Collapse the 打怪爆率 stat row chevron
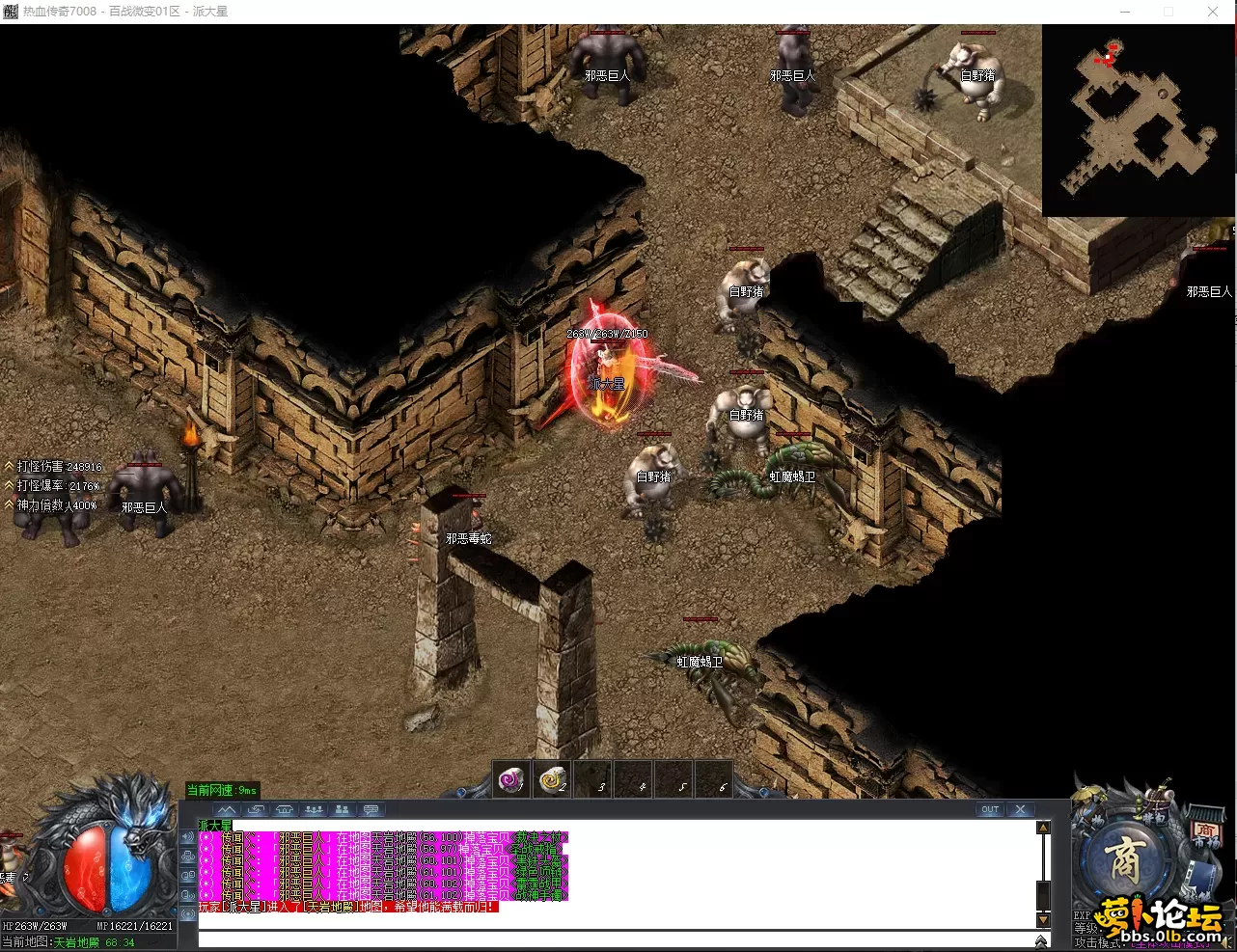This screenshot has height=952, width=1237. (x=9, y=486)
